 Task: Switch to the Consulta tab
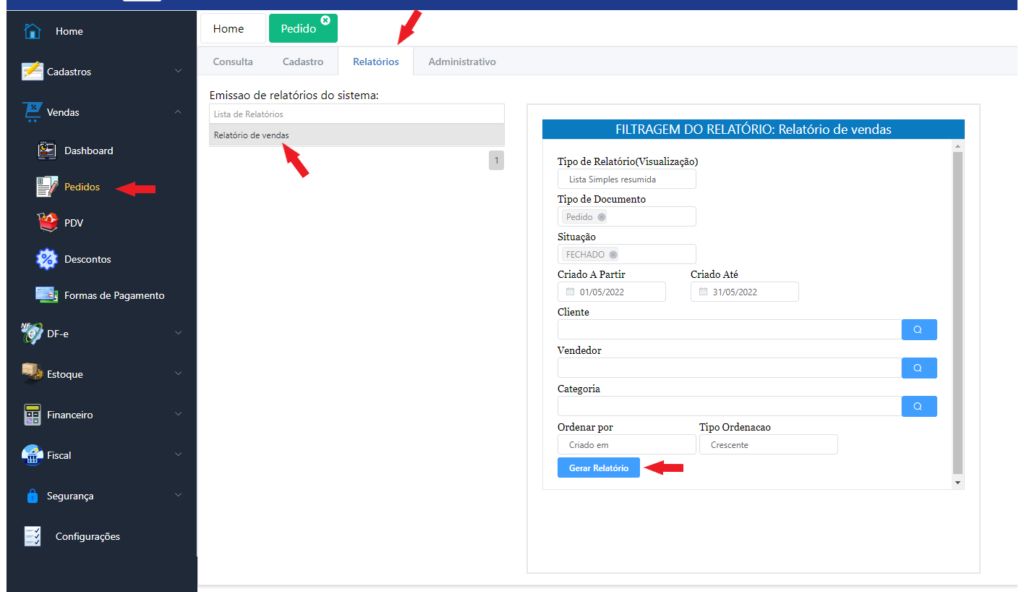[232, 62]
